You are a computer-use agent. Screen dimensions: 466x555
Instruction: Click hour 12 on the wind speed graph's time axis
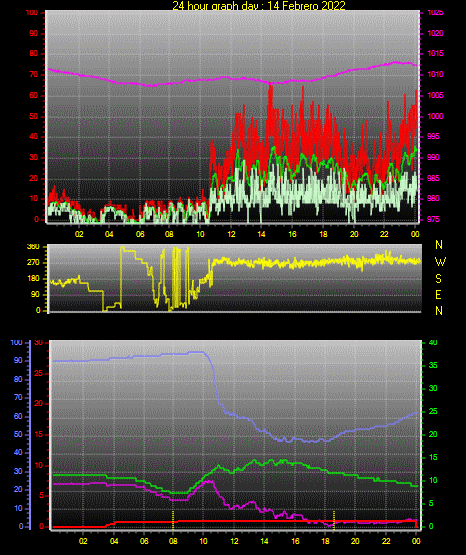click(231, 234)
